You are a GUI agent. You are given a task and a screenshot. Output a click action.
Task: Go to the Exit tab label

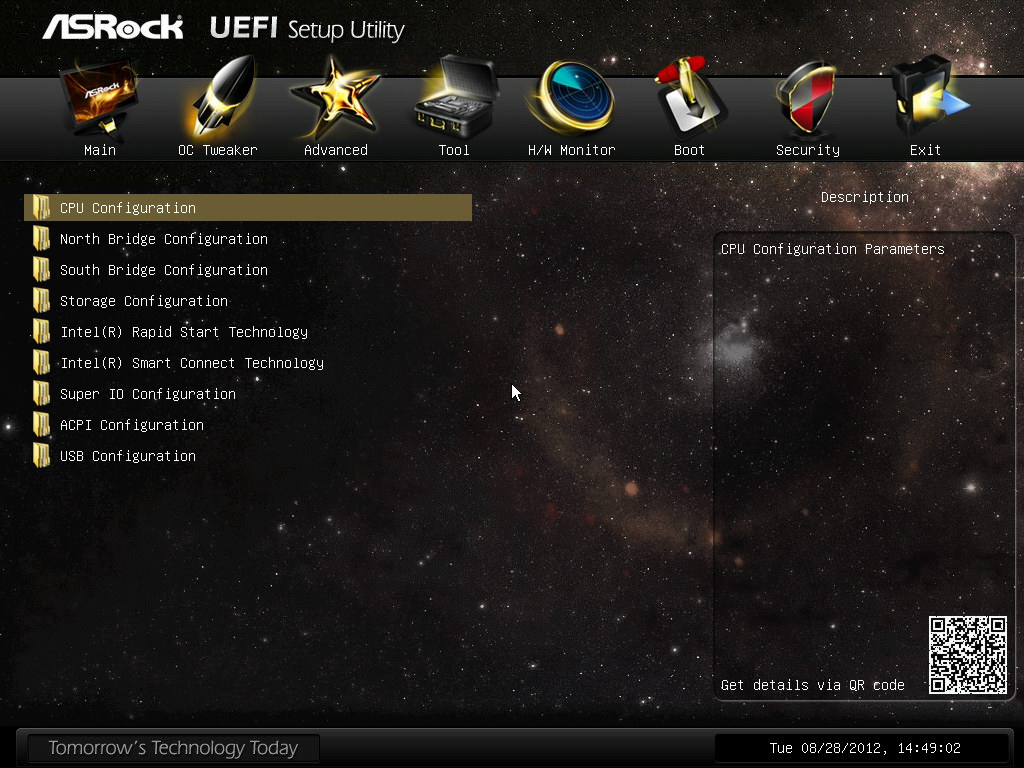tap(925, 150)
